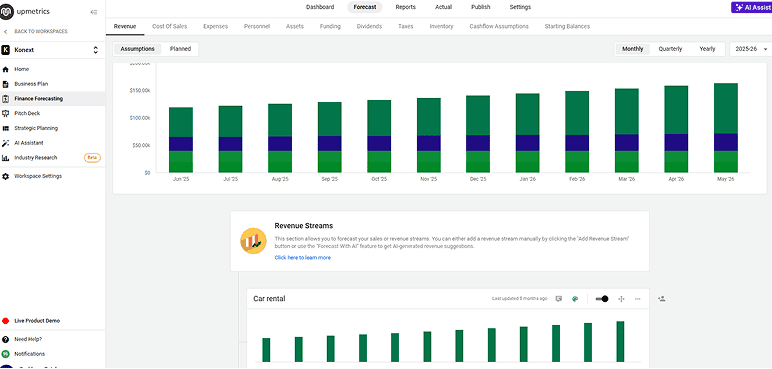772x369 pixels.
Task: Switch to the Expenses tab
Action: pyautogui.click(x=216, y=27)
